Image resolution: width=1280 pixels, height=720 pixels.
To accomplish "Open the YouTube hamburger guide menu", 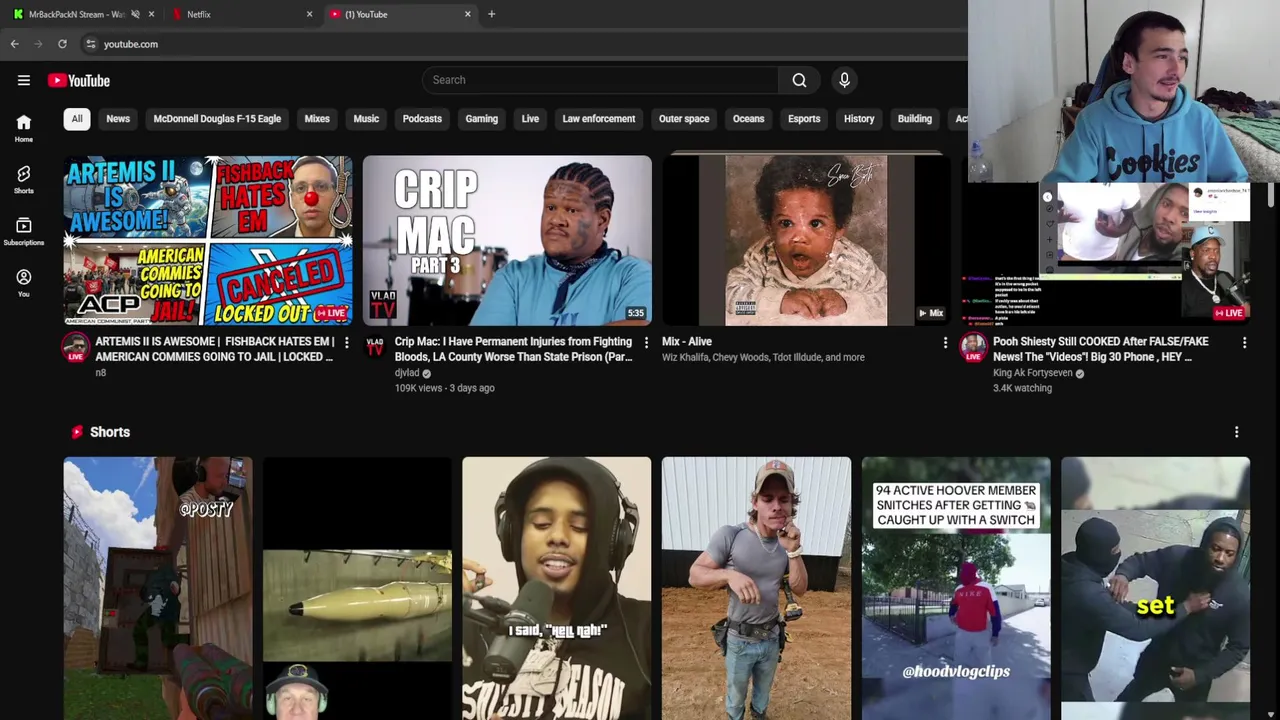I will (x=24, y=81).
